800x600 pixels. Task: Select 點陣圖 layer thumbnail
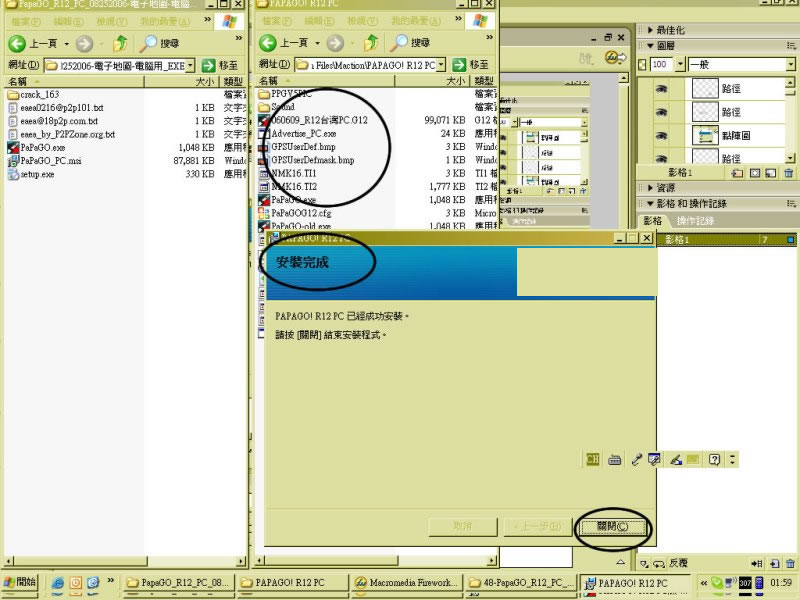click(705, 136)
